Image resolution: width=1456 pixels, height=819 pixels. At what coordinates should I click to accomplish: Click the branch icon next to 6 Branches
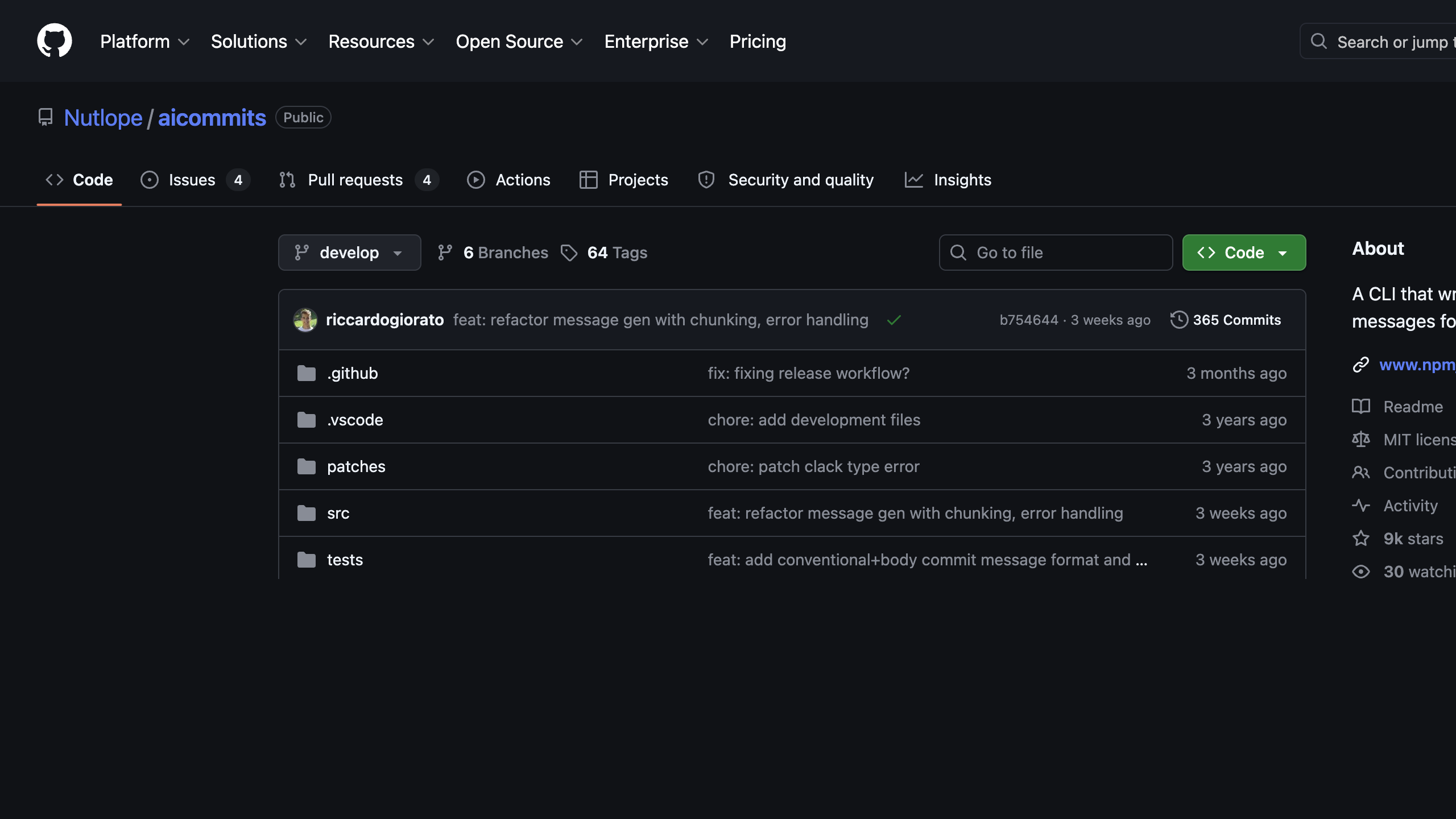pos(445,253)
